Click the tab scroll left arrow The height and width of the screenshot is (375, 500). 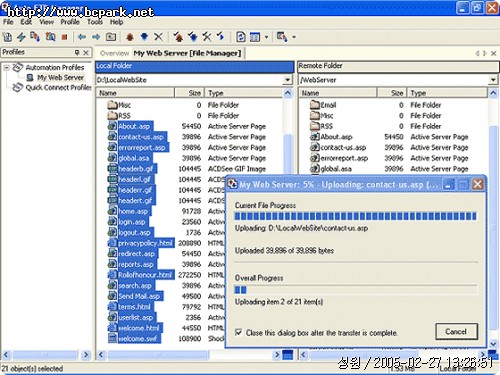click(478, 53)
